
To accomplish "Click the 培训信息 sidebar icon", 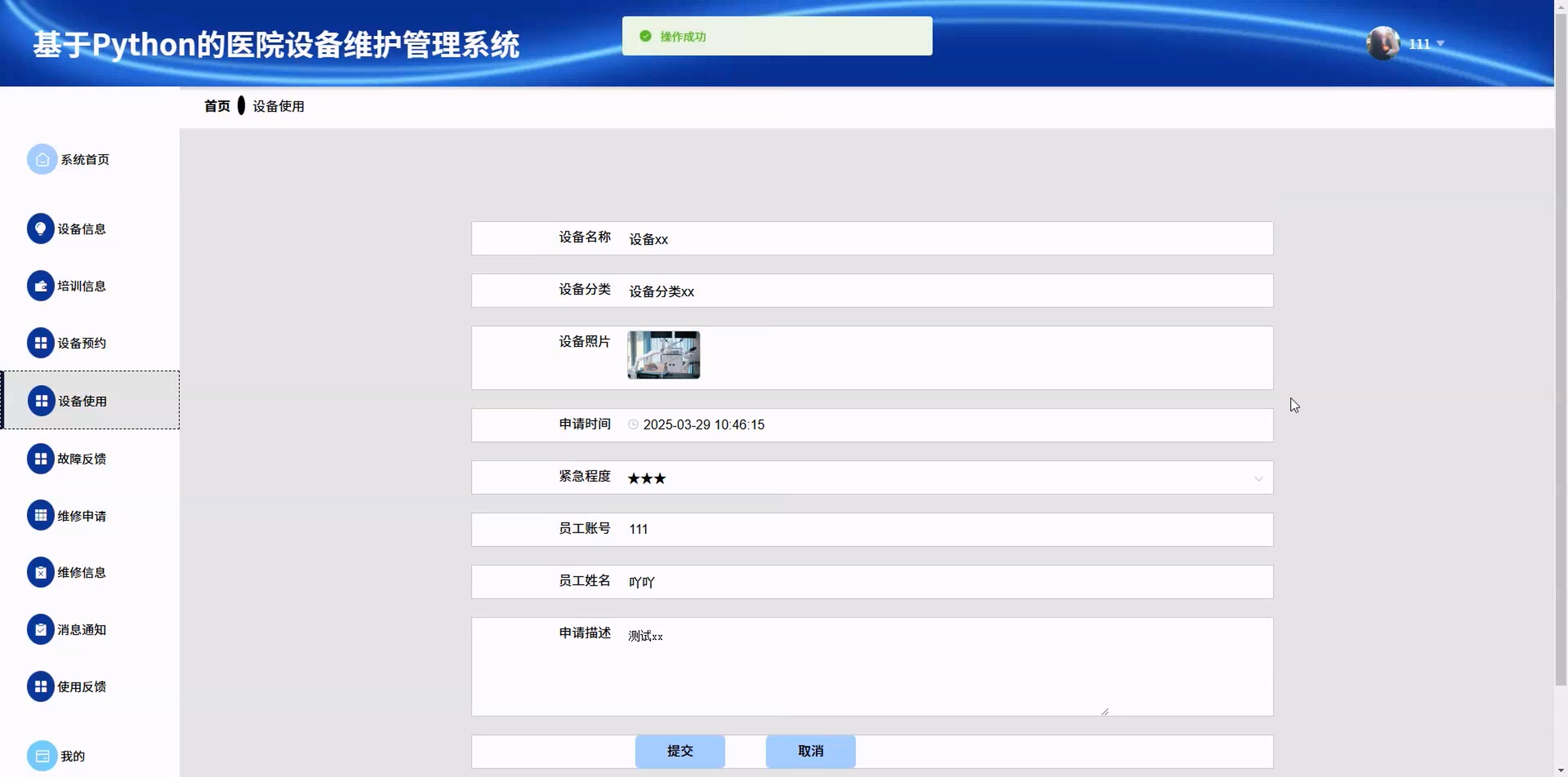I will tap(40, 286).
